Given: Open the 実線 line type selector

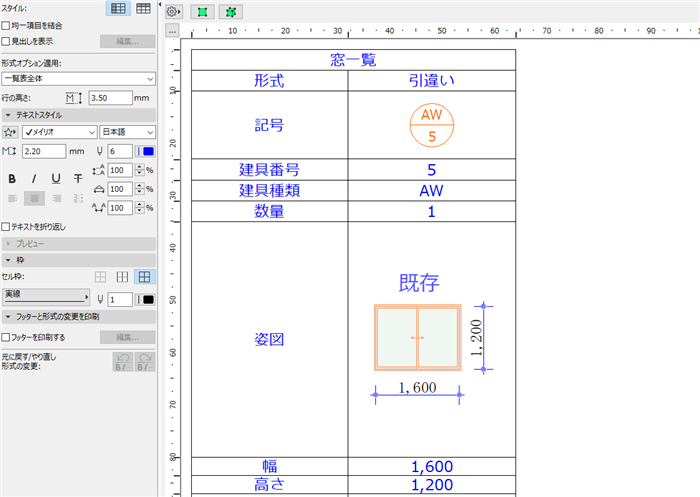Looking at the screenshot, I should click(x=46, y=297).
